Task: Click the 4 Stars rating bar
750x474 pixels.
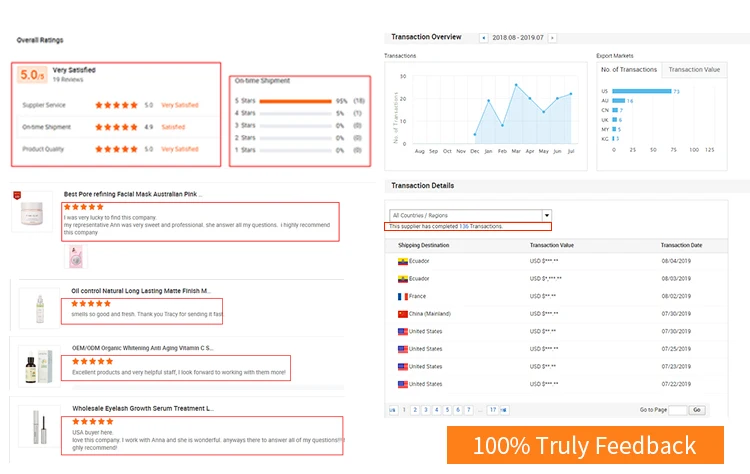Action: (x=295, y=113)
